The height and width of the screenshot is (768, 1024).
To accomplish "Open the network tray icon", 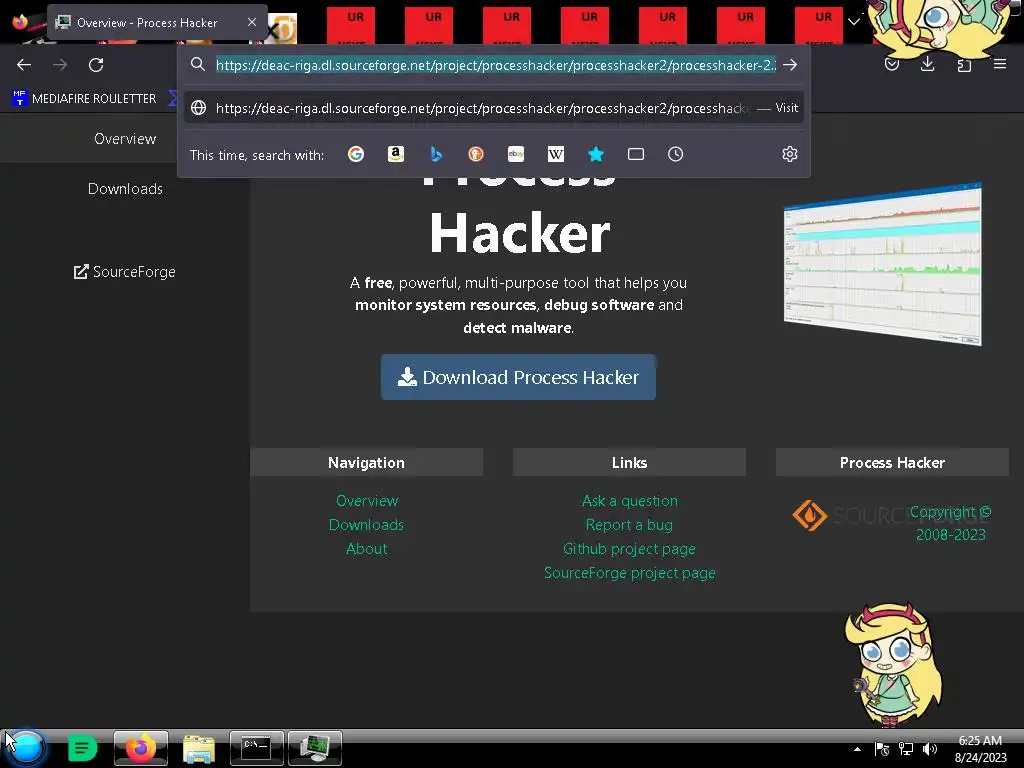I will 906,749.
